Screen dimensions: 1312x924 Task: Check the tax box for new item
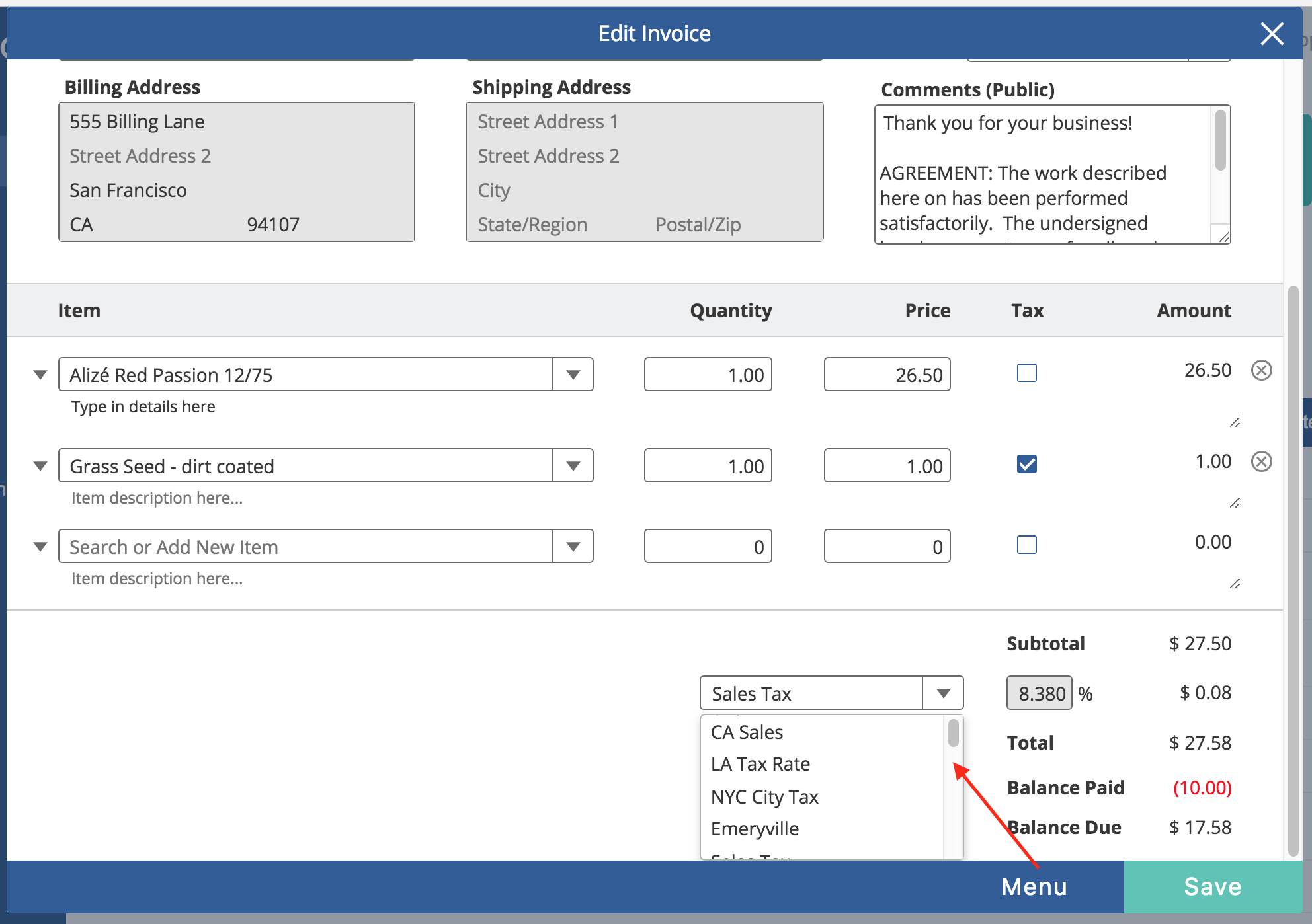pos(1026,545)
